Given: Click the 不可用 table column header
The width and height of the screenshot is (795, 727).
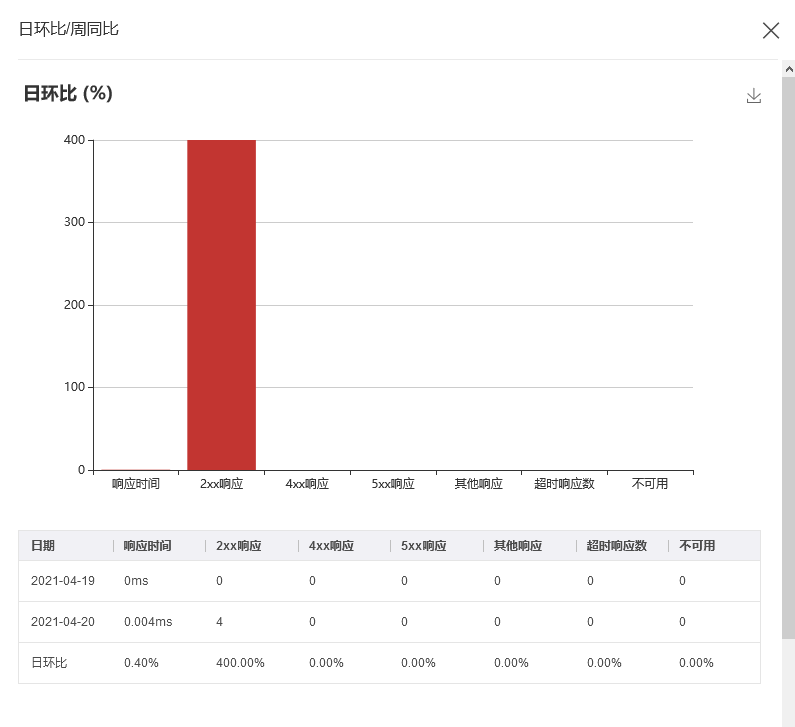Looking at the screenshot, I should tap(697, 546).
